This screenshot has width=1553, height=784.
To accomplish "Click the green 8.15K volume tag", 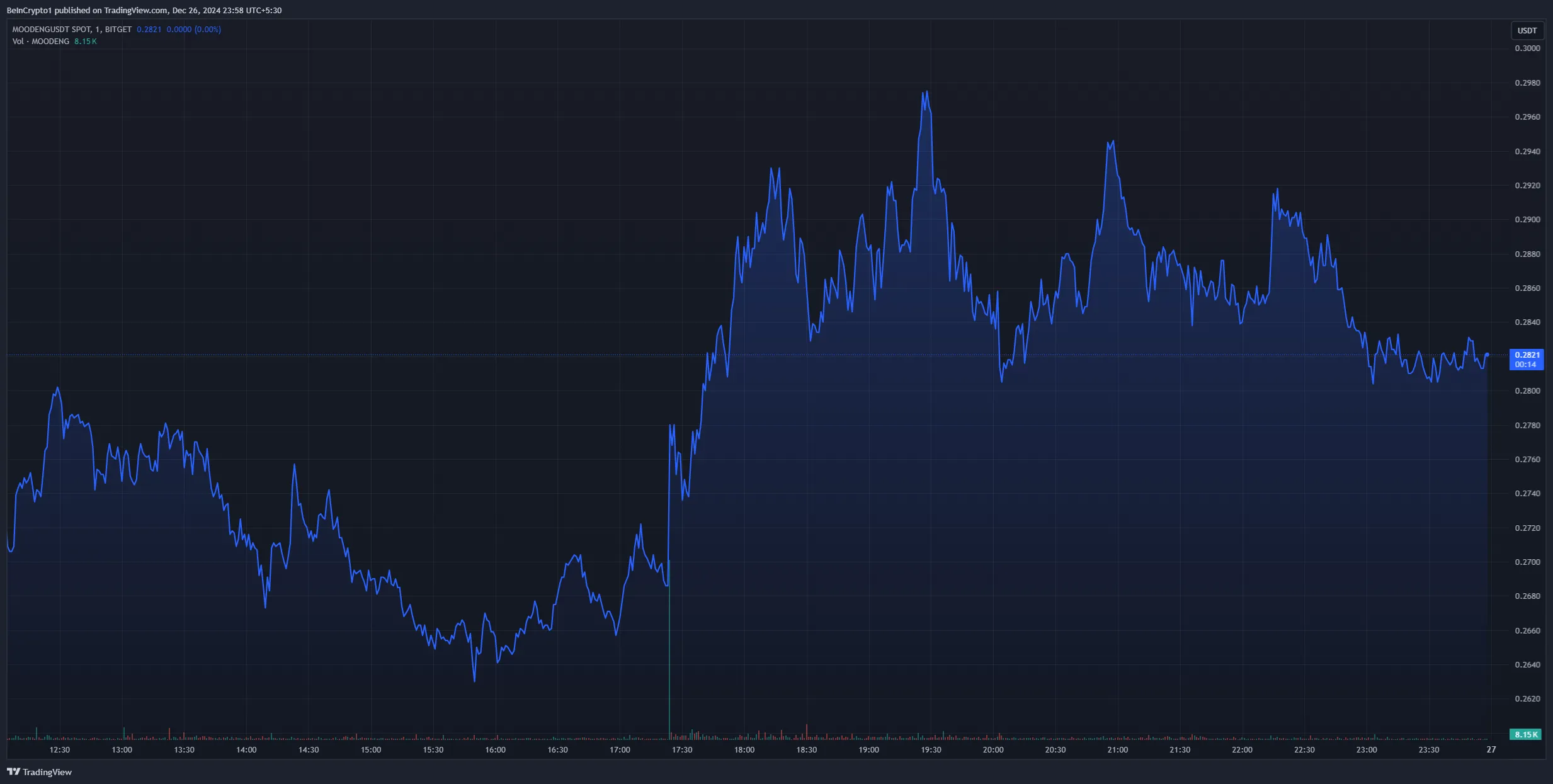I will point(1525,734).
